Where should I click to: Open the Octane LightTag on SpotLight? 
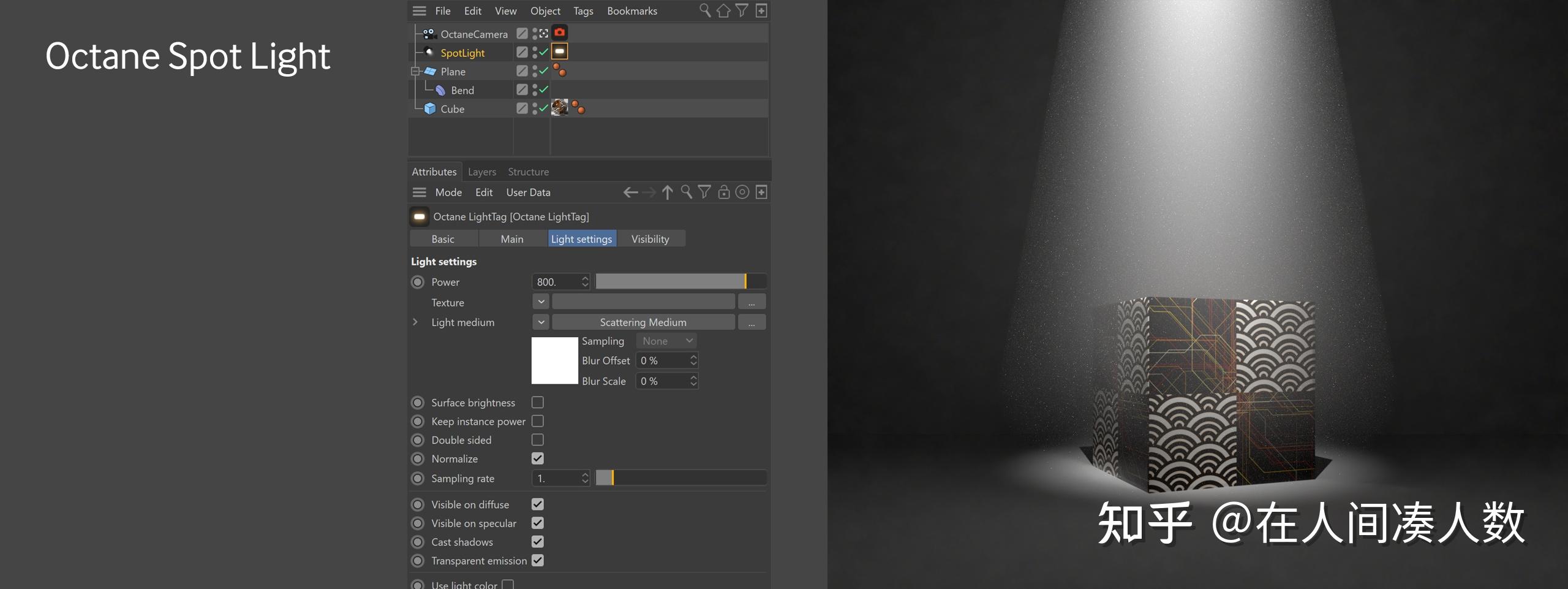click(560, 51)
